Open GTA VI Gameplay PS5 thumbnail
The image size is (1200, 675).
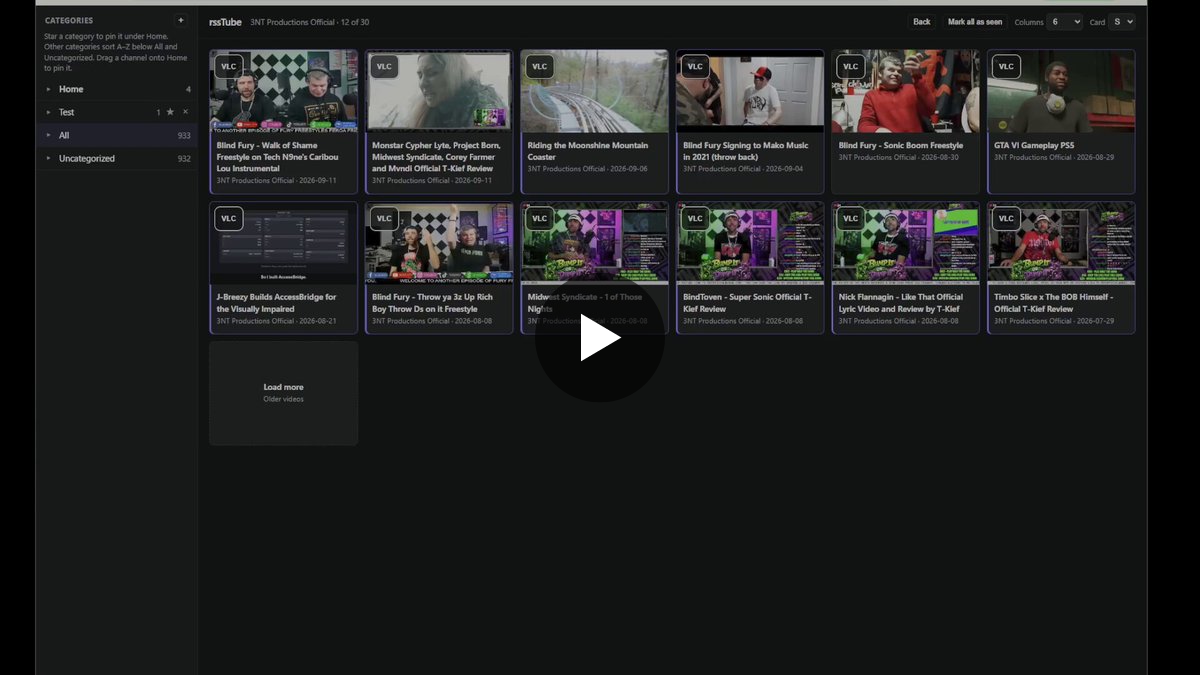tap(1061, 91)
